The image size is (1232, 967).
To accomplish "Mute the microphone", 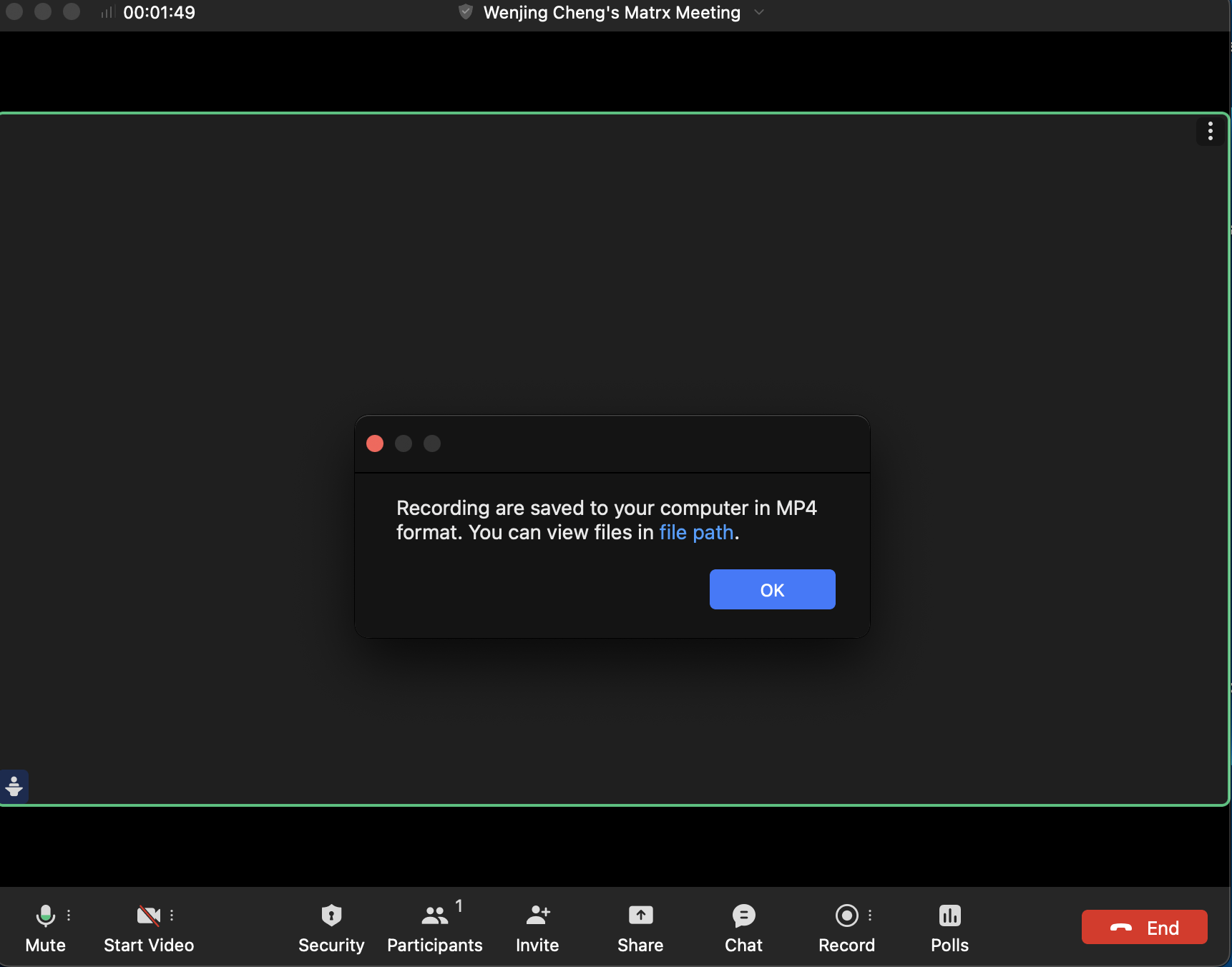I will point(45,916).
